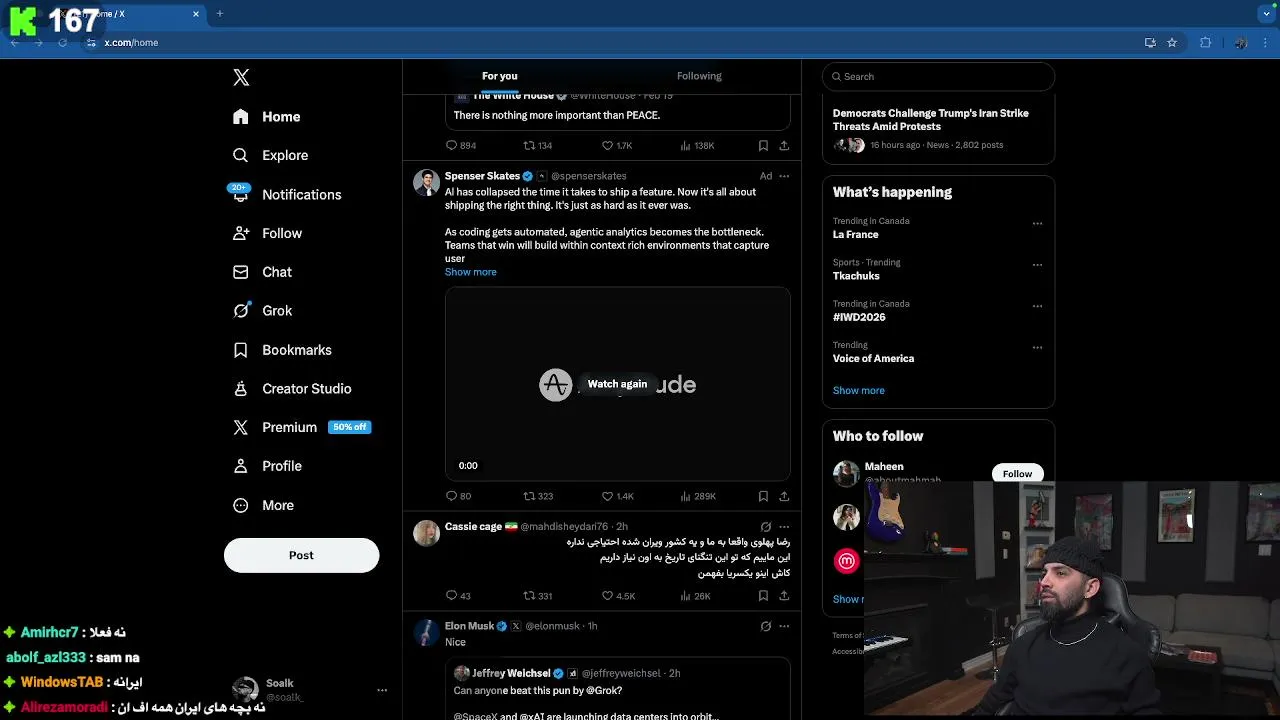
Task: Click the Search field
Action: click(938, 76)
